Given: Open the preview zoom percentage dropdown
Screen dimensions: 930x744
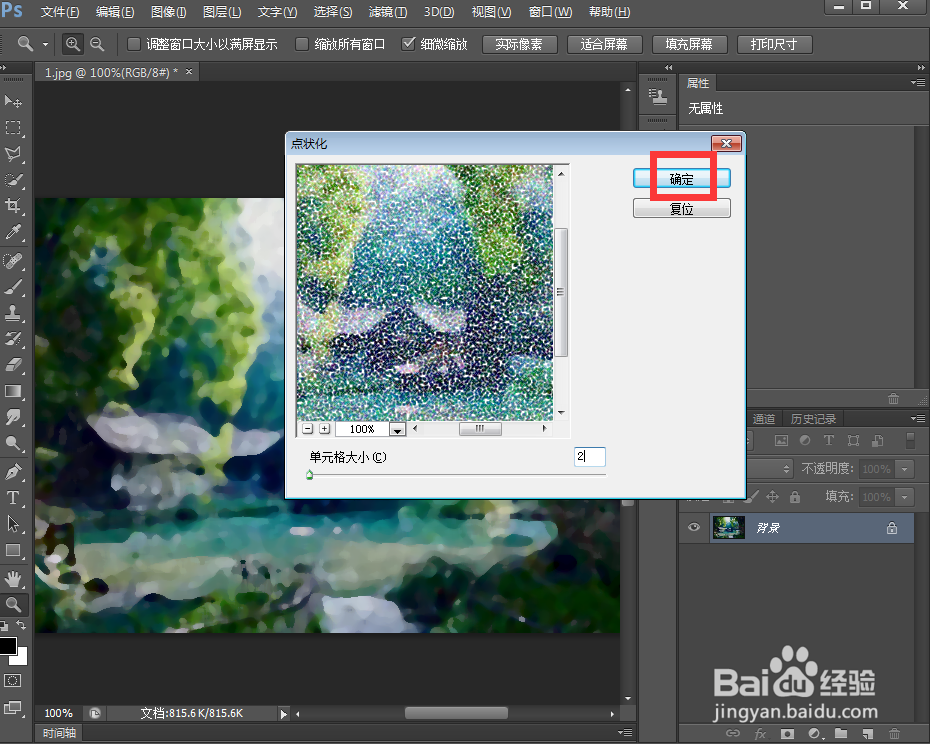Looking at the screenshot, I should point(397,428).
